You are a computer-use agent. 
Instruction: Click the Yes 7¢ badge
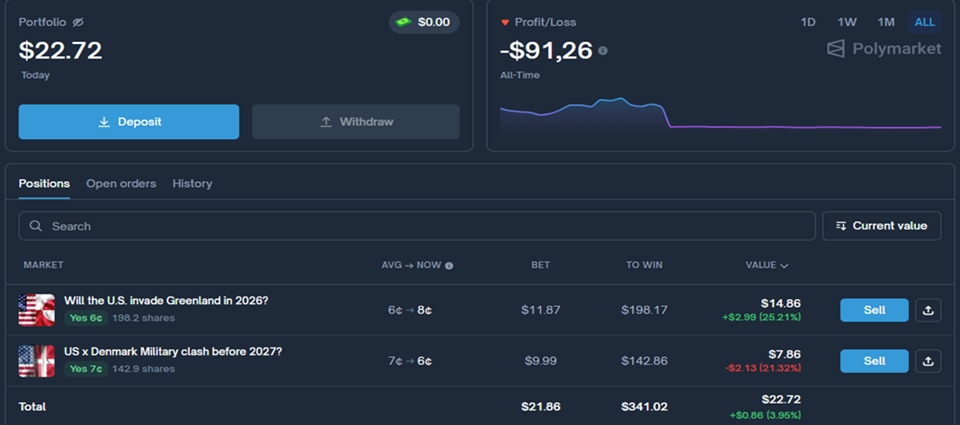[x=86, y=369]
